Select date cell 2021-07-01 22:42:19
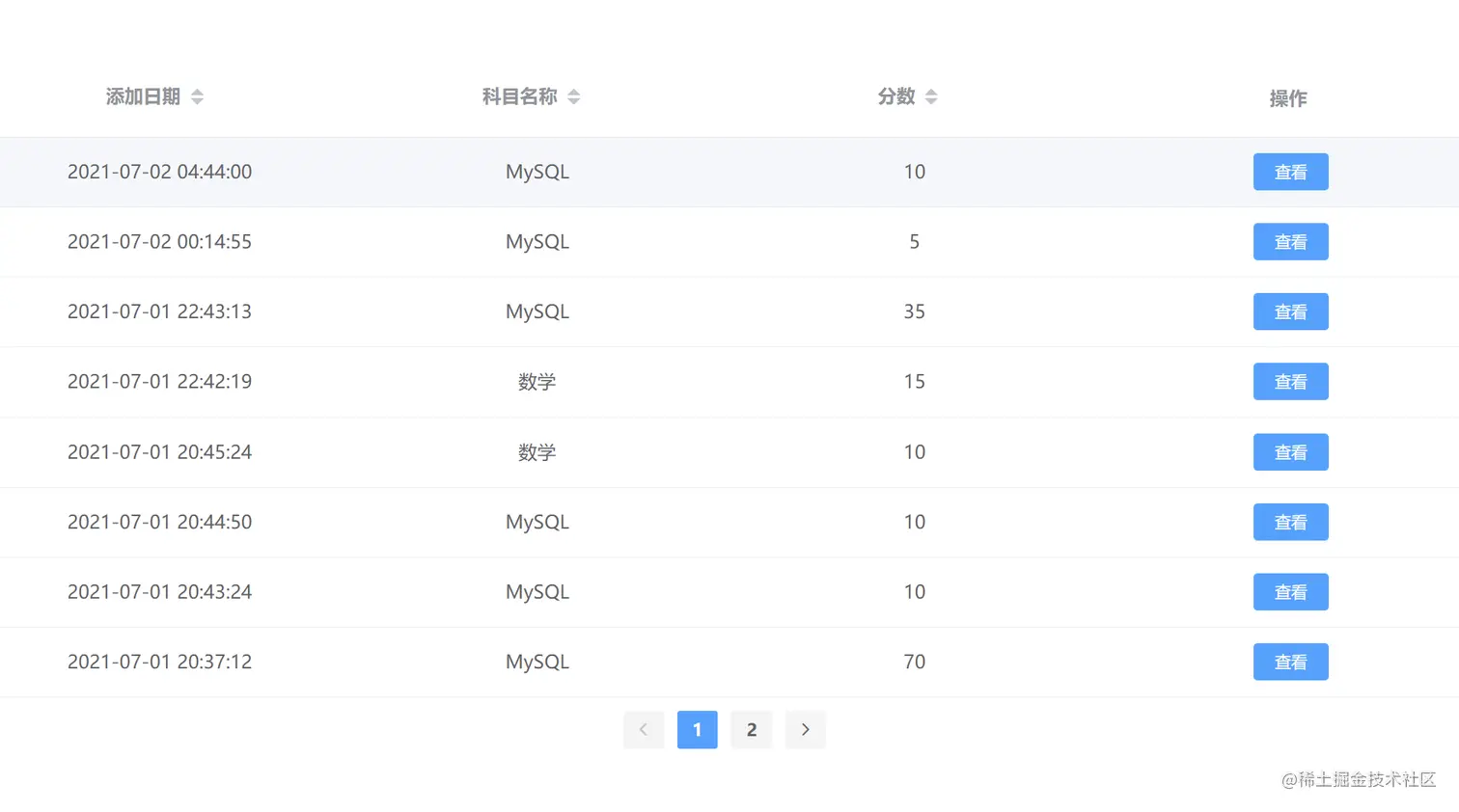This screenshot has height=812, width=1459. [x=159, y=382]
